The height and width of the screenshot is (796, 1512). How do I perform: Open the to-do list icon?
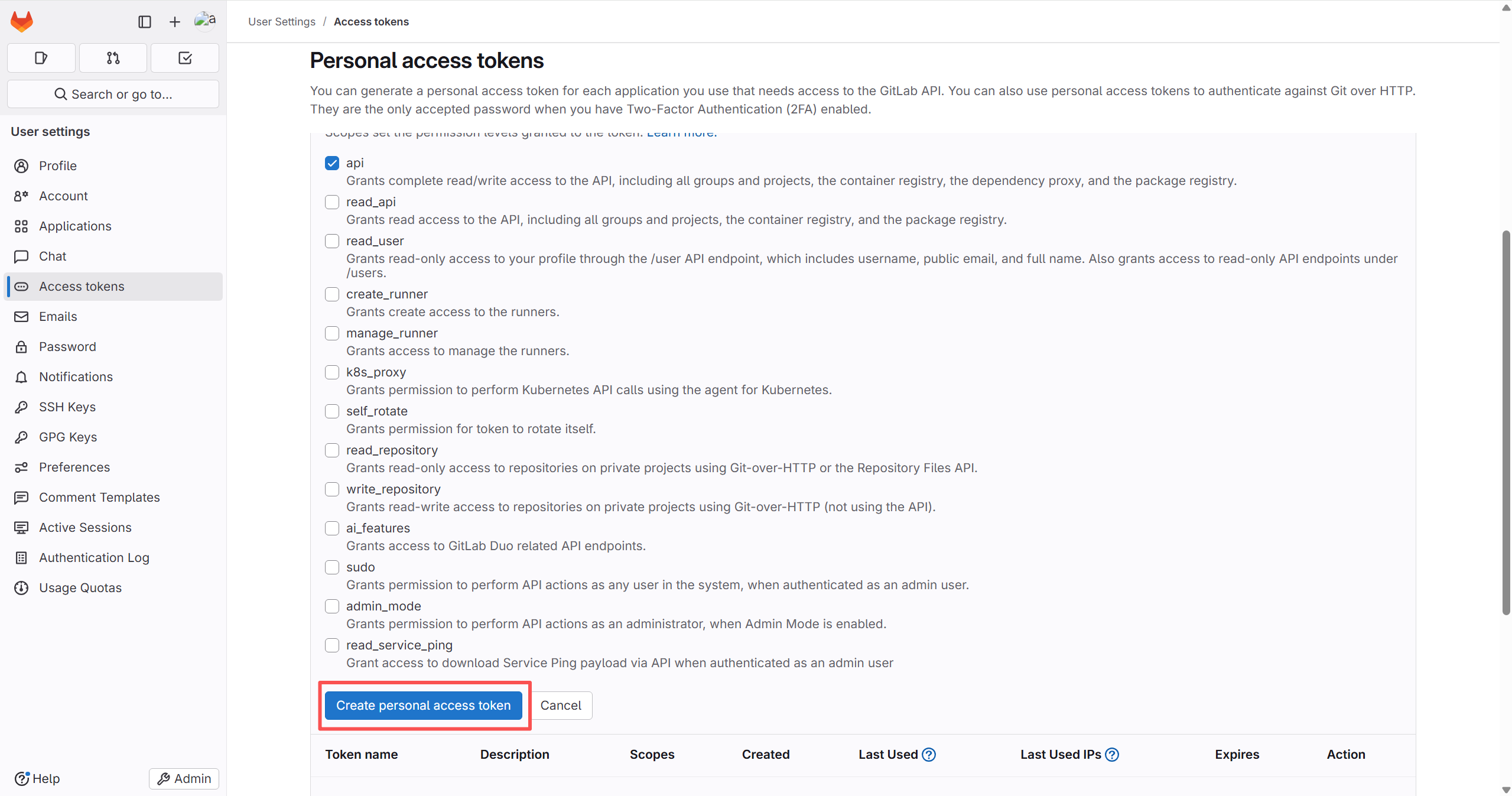pos(185,58)
